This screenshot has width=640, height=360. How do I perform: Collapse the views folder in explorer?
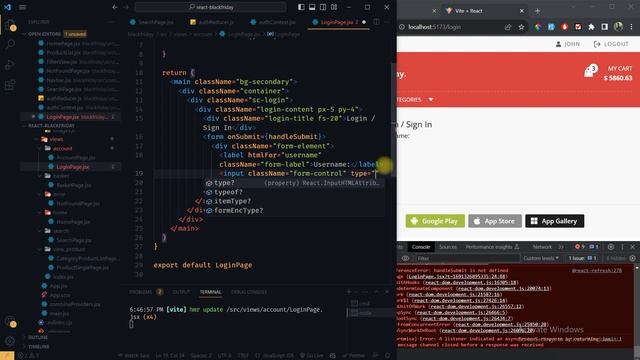[x=56, y=139]
